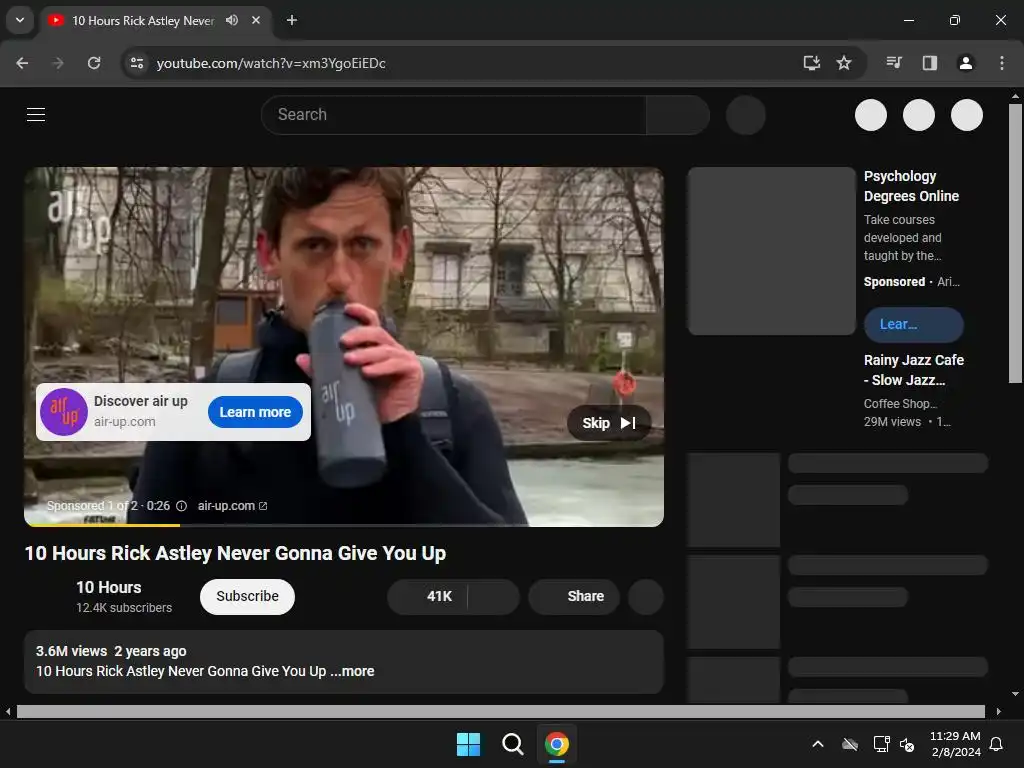Like the video showing 41K

point(428,596)
